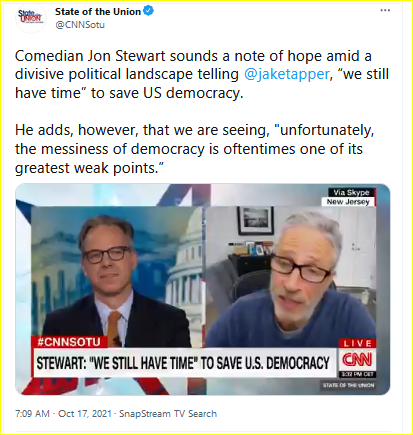
Task: Click the State of the Union profile avatar
Action: (x=30, y=17)
